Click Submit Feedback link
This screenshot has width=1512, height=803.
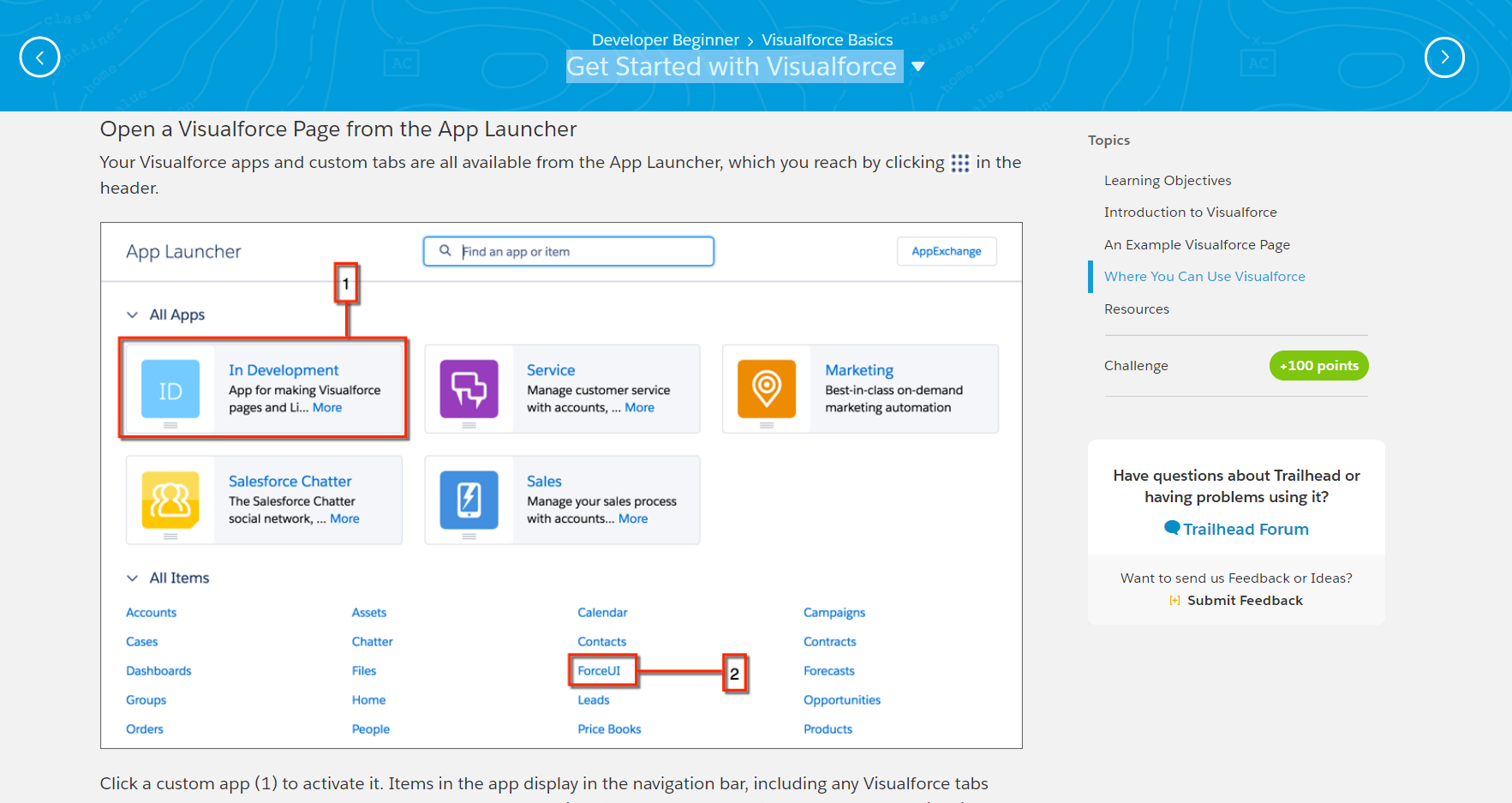click(x=1244, y=600)
